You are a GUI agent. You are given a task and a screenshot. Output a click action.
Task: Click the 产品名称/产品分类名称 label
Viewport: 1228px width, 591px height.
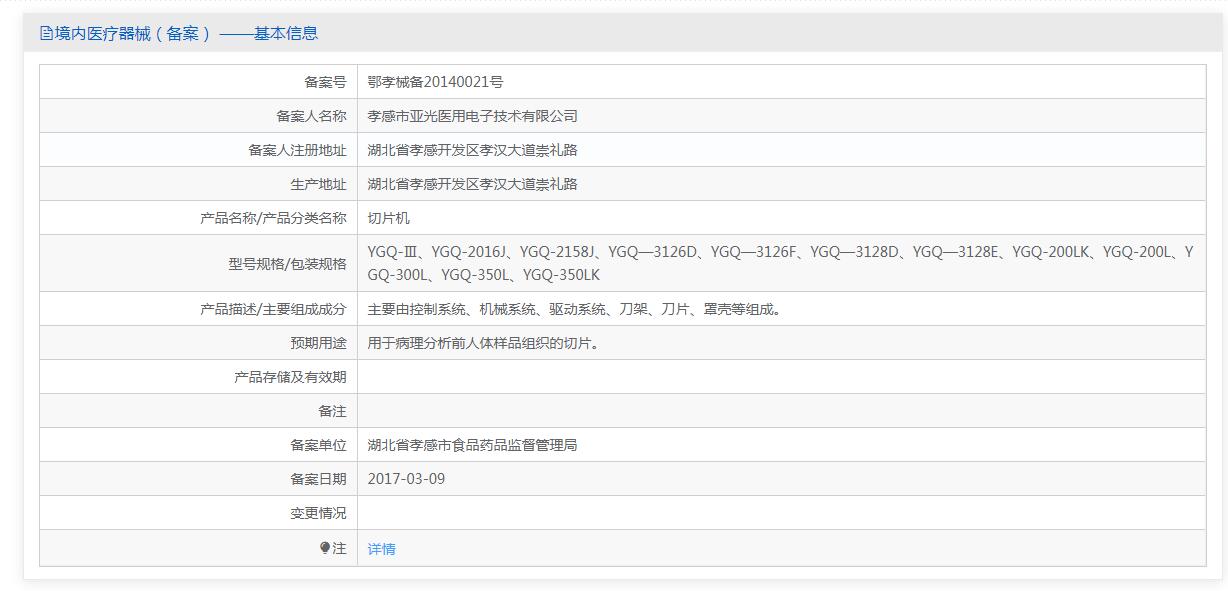coord(273,218)
